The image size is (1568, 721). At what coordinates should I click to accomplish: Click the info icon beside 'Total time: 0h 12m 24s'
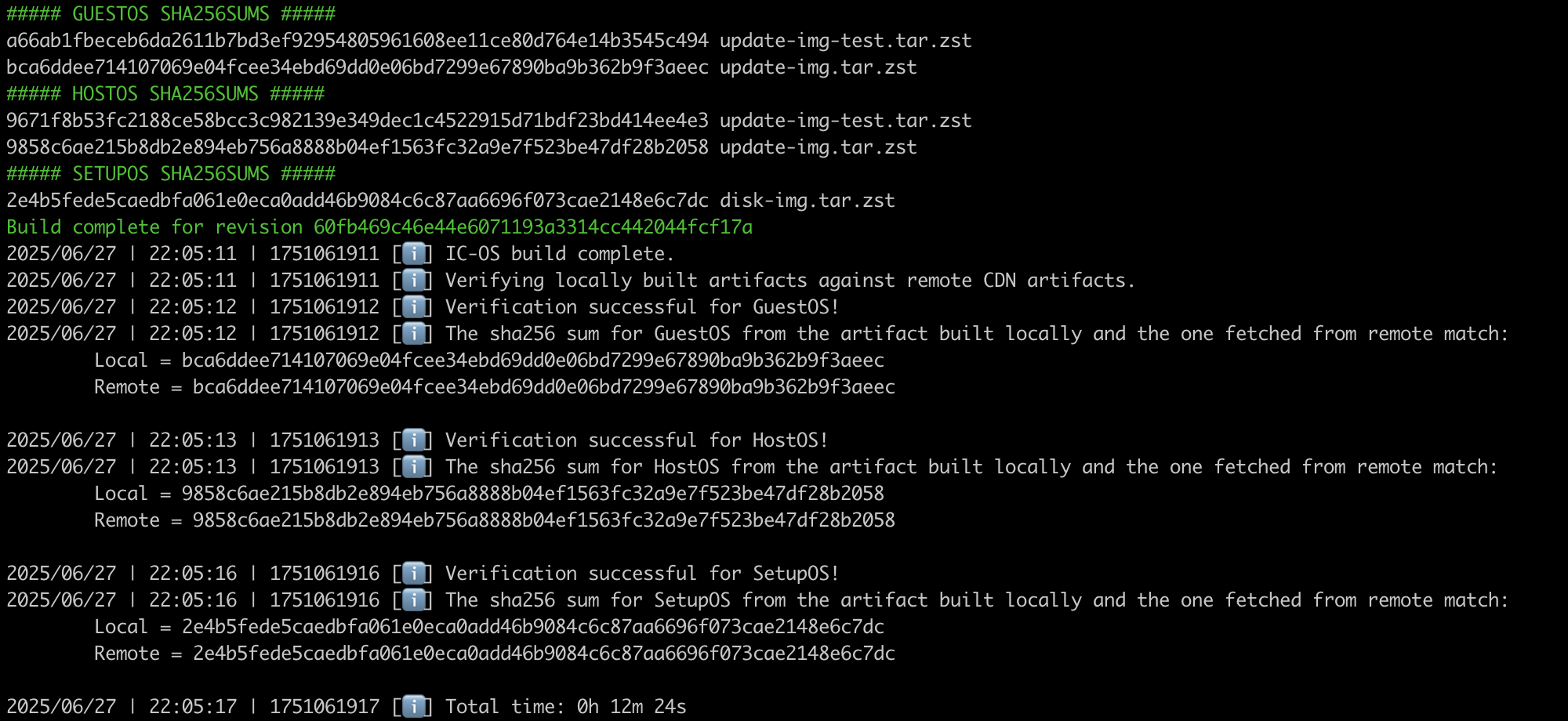click(413, 707)
